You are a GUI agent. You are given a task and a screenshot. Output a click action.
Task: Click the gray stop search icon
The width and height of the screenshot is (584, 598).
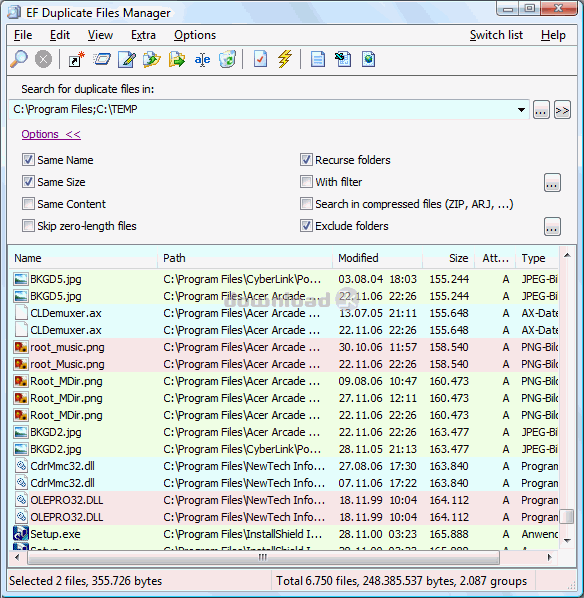click(43, 59)
